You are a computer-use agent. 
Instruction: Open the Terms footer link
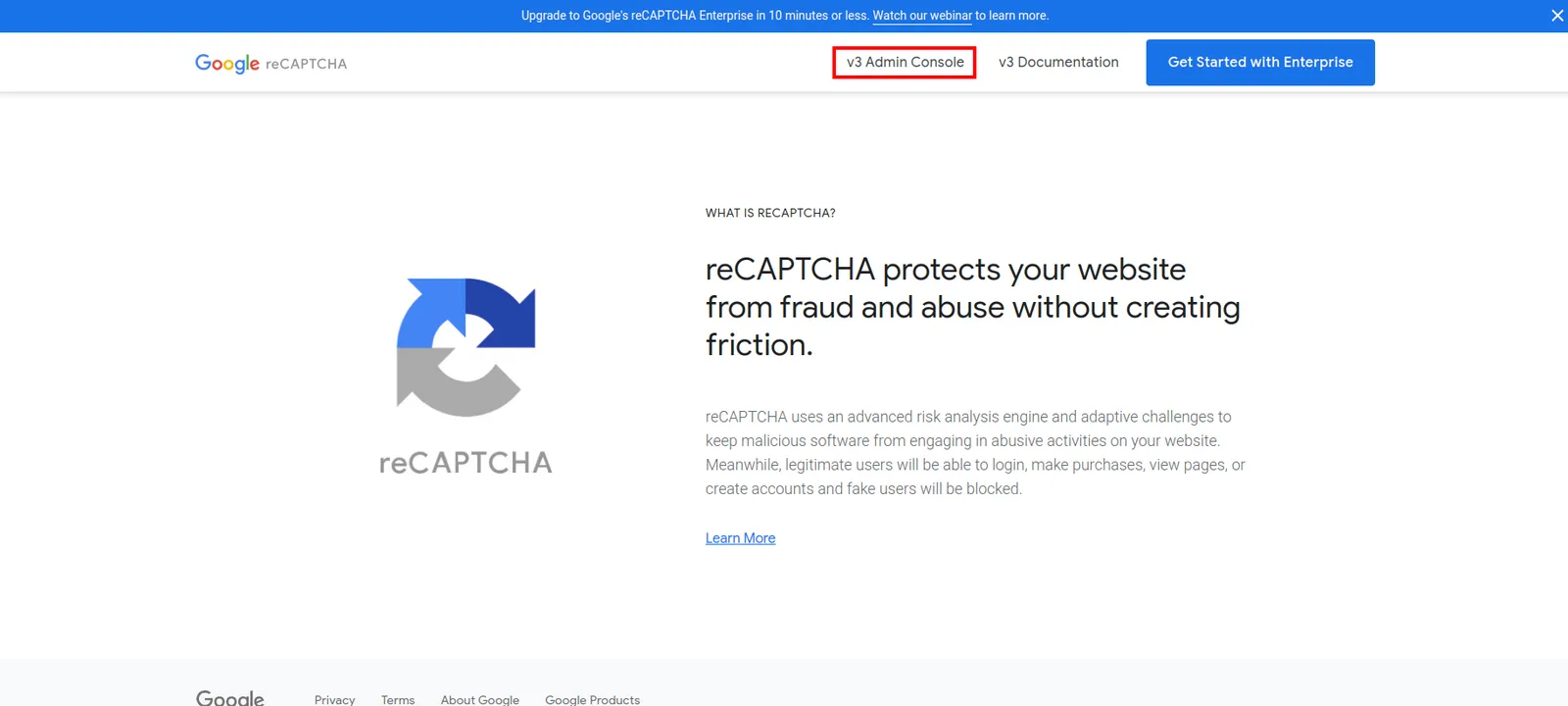[398, 699]
